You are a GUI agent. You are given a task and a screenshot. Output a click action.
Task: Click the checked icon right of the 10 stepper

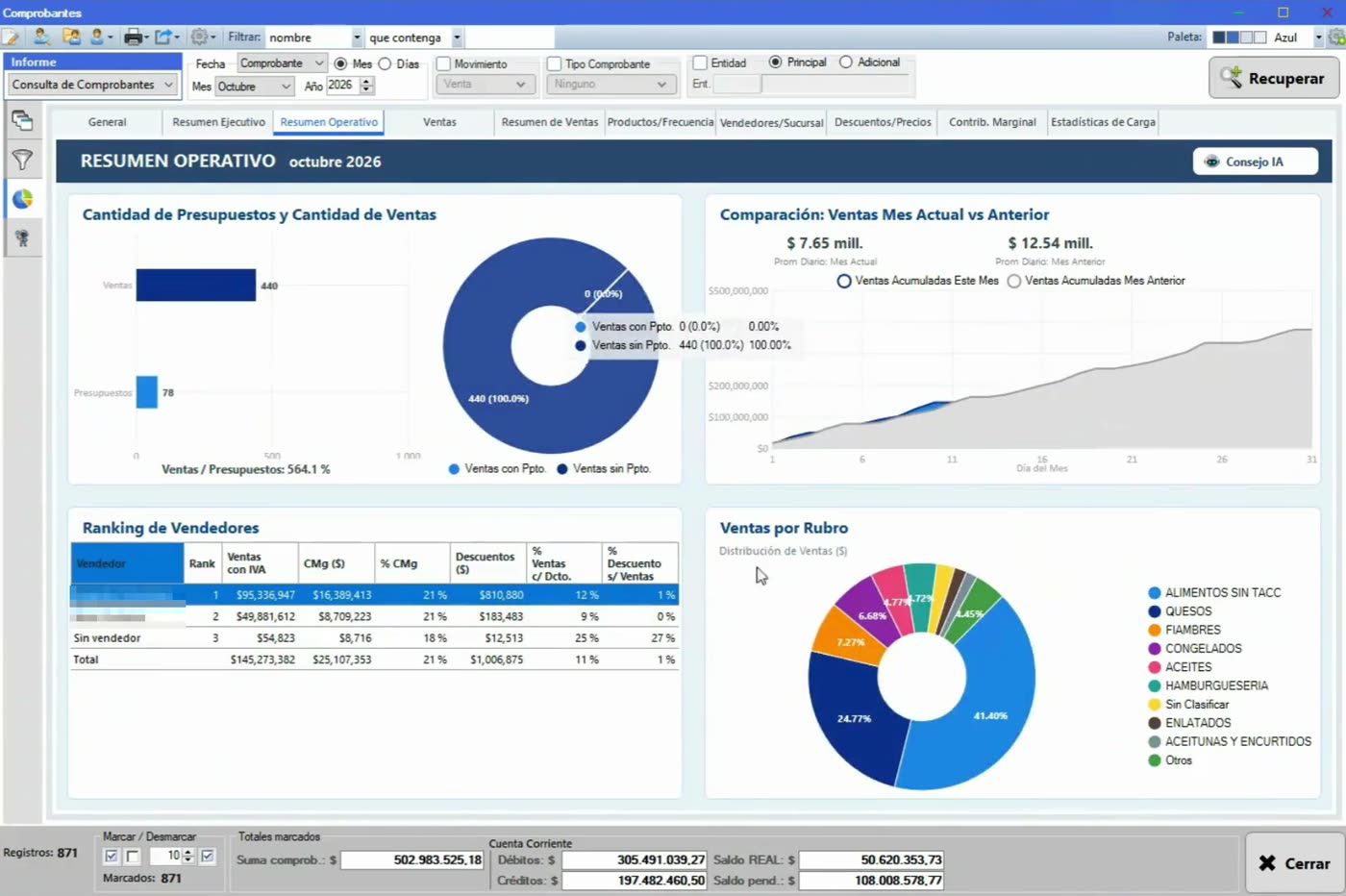[208, 856]
